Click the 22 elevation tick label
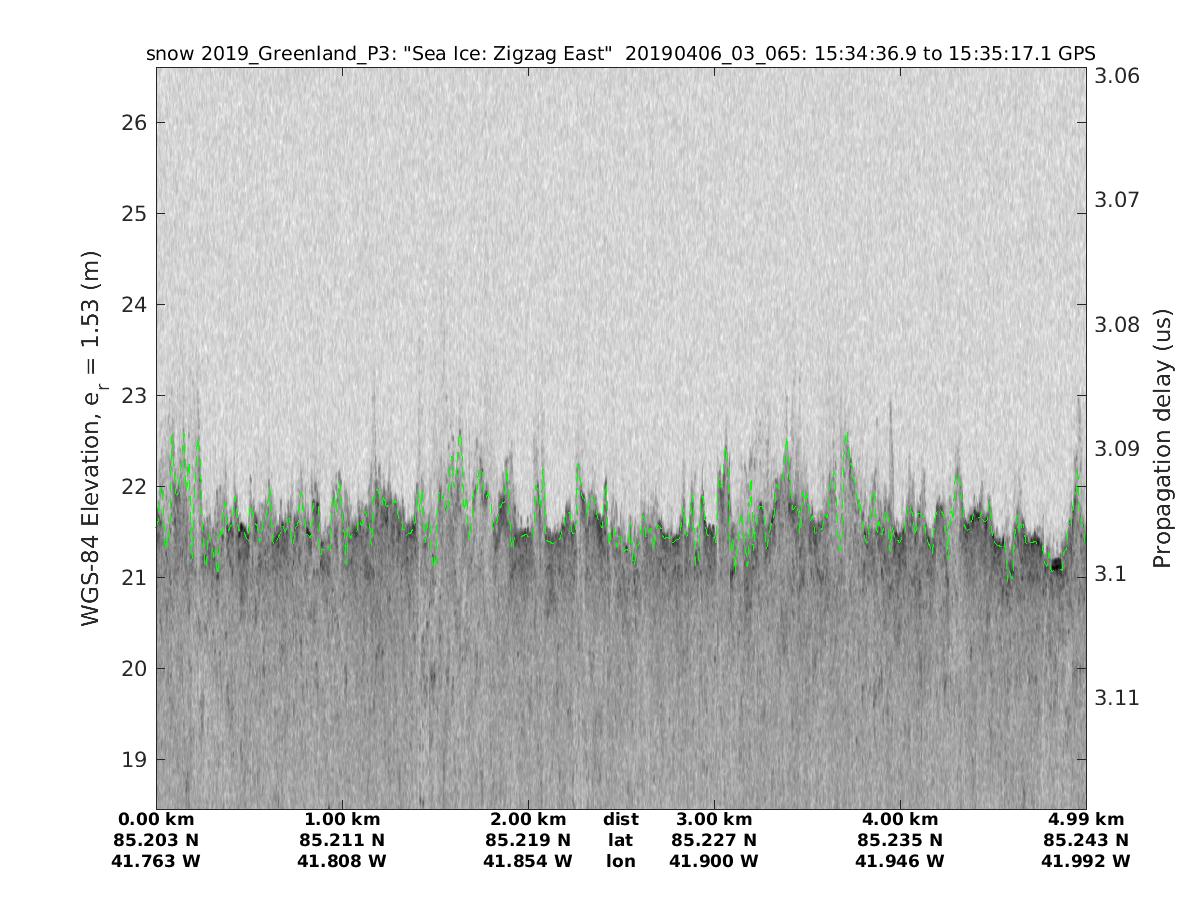This screenshot has width=1200, height=900. [133, 487]
